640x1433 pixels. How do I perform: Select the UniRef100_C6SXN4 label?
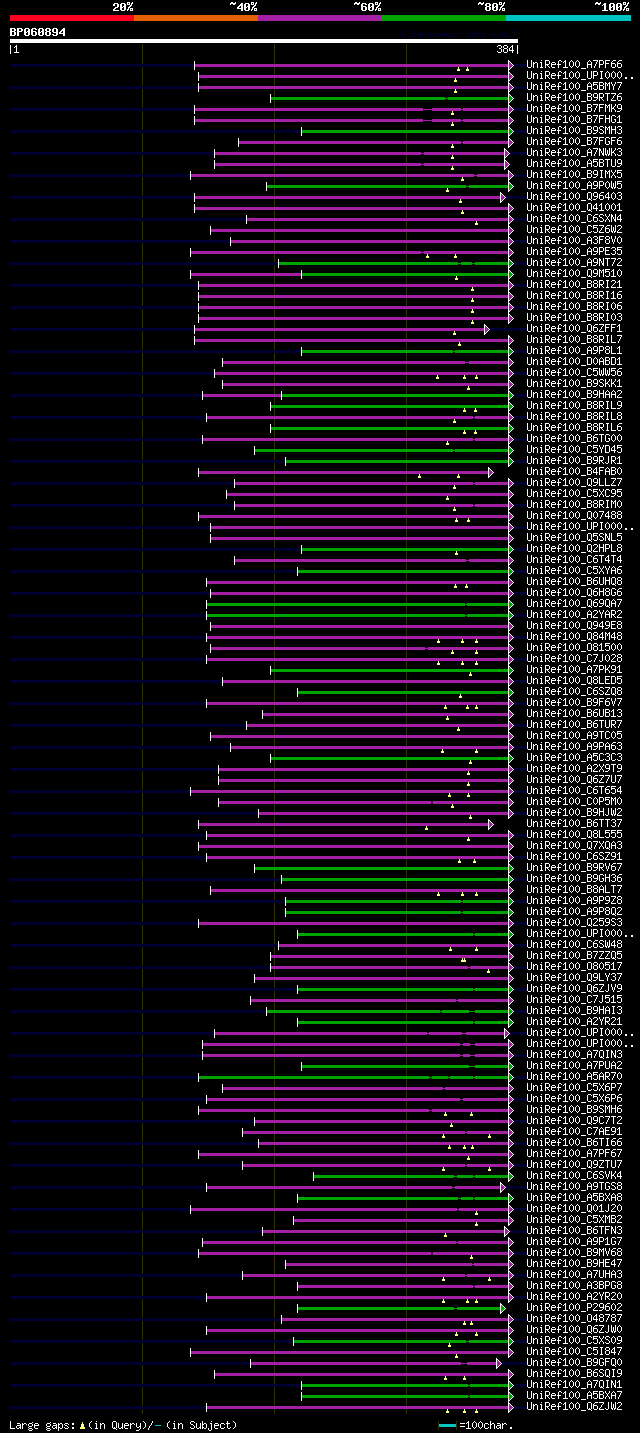click(x=574, y=219)
